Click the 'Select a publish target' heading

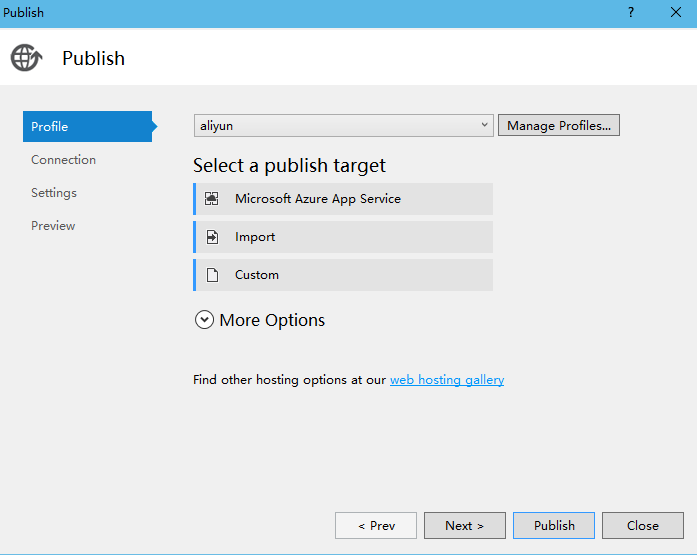point(289,165)
